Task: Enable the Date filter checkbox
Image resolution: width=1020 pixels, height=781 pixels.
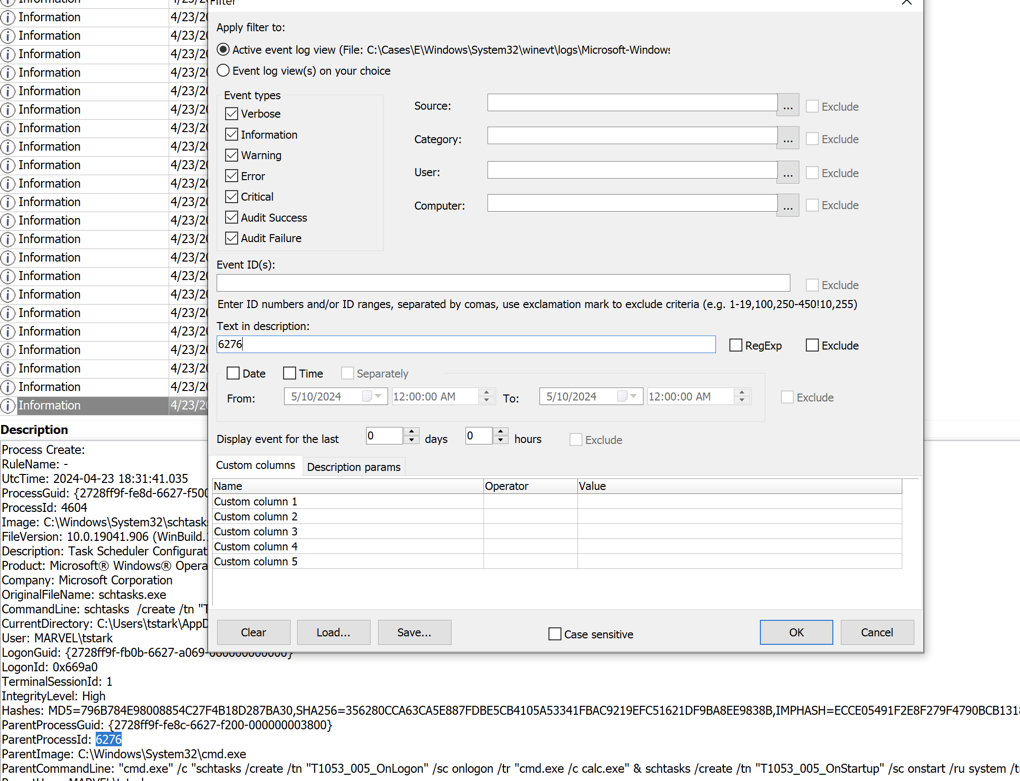Action: [x=233, y=373]
